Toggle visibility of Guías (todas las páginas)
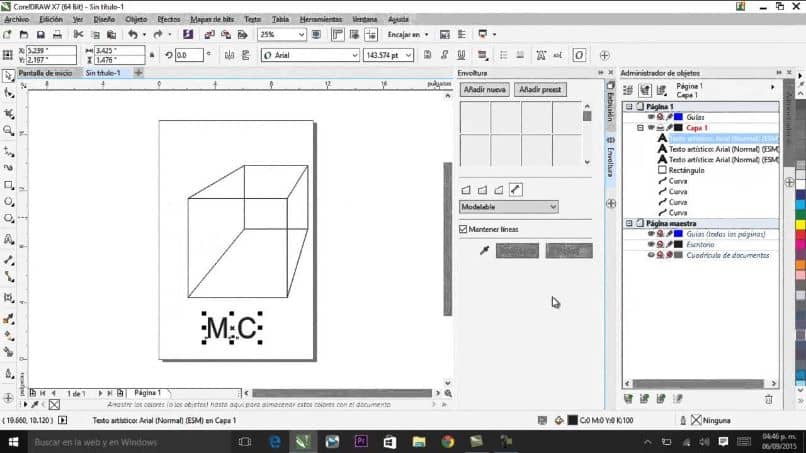 pos(651,234)
